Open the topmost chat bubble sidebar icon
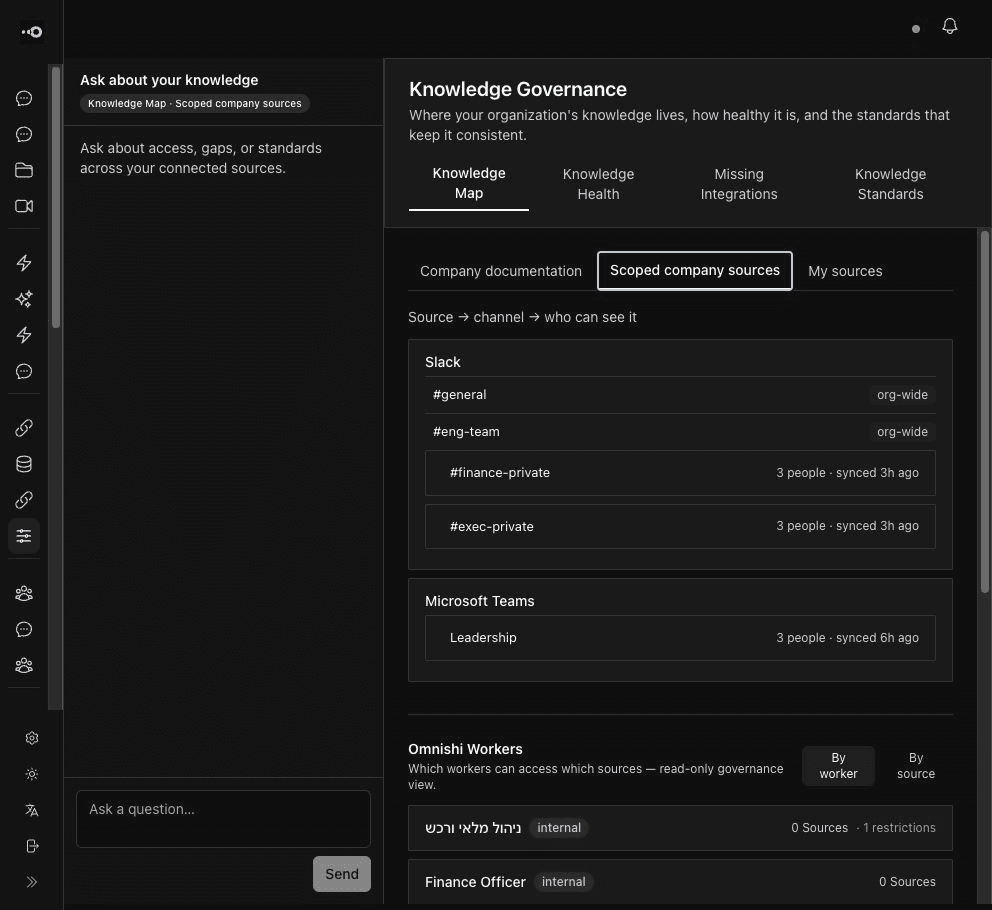The image size is (992, 910). (24, 98)
